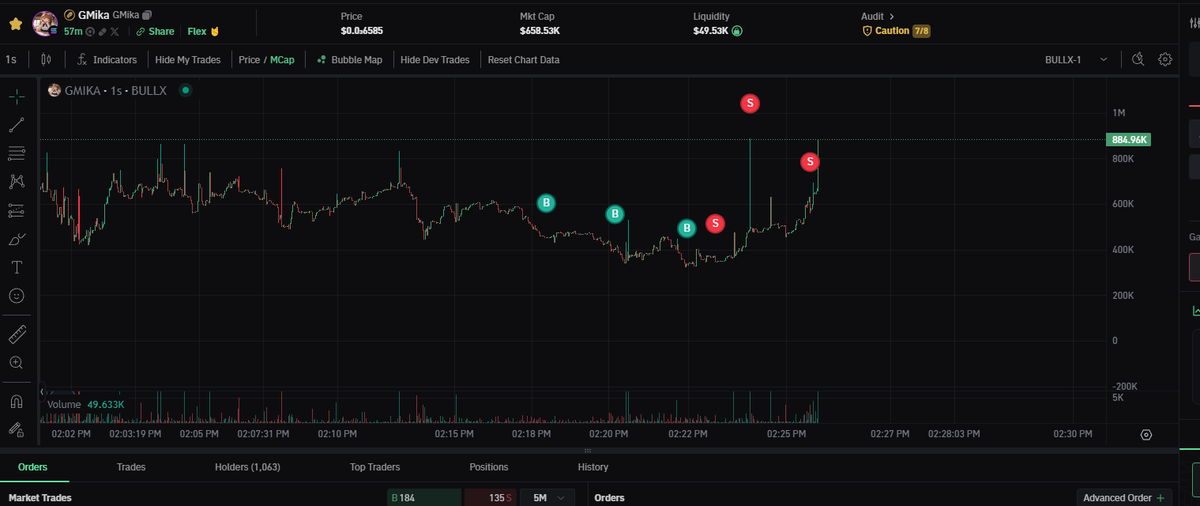This screenshot has width=1200, height=506.
Task: Click the Mkt Cap $658.53K value
Action: pyautogui.click(x=539, y=31)
